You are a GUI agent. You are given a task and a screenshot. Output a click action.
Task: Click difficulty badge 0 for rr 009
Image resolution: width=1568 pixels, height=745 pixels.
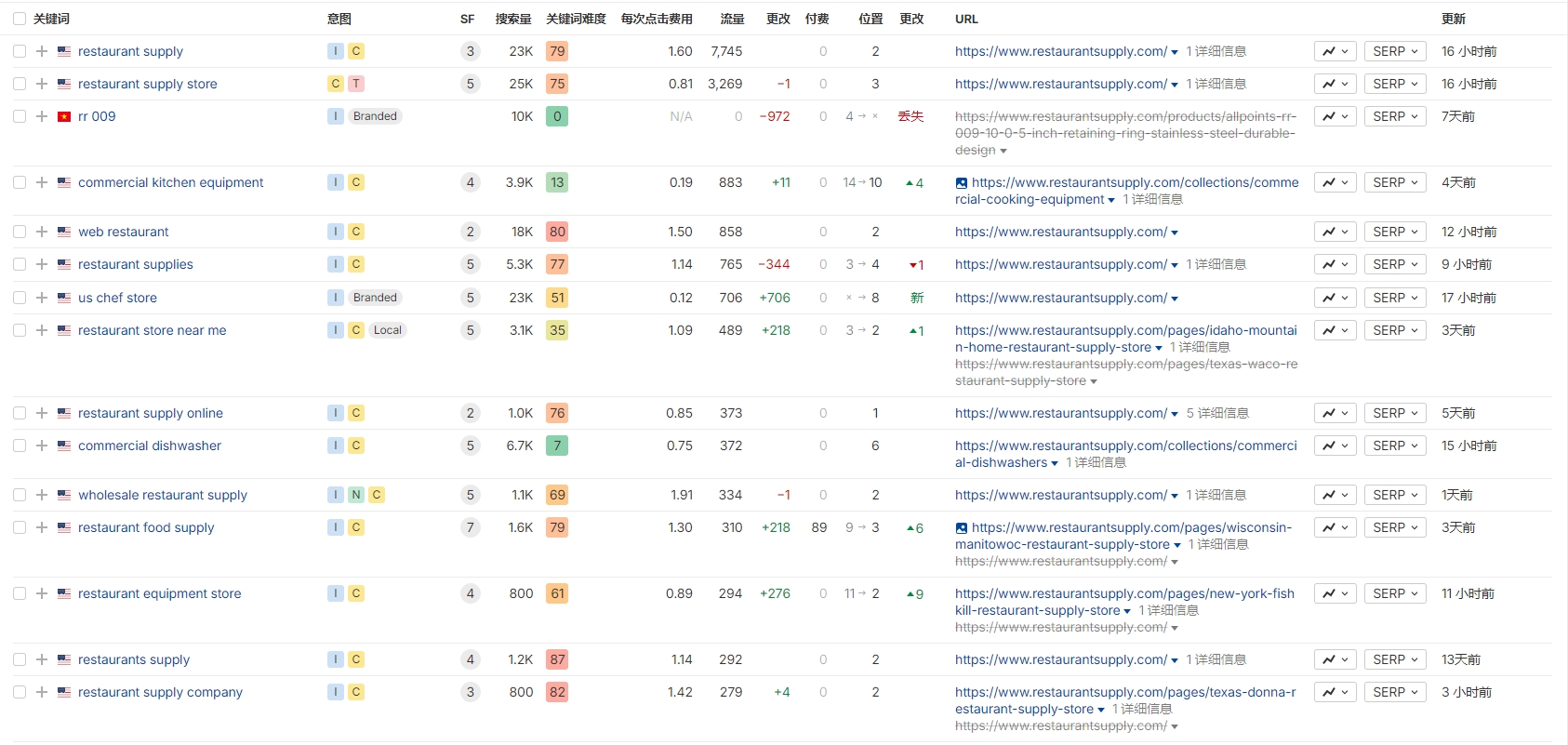(557, 116)
